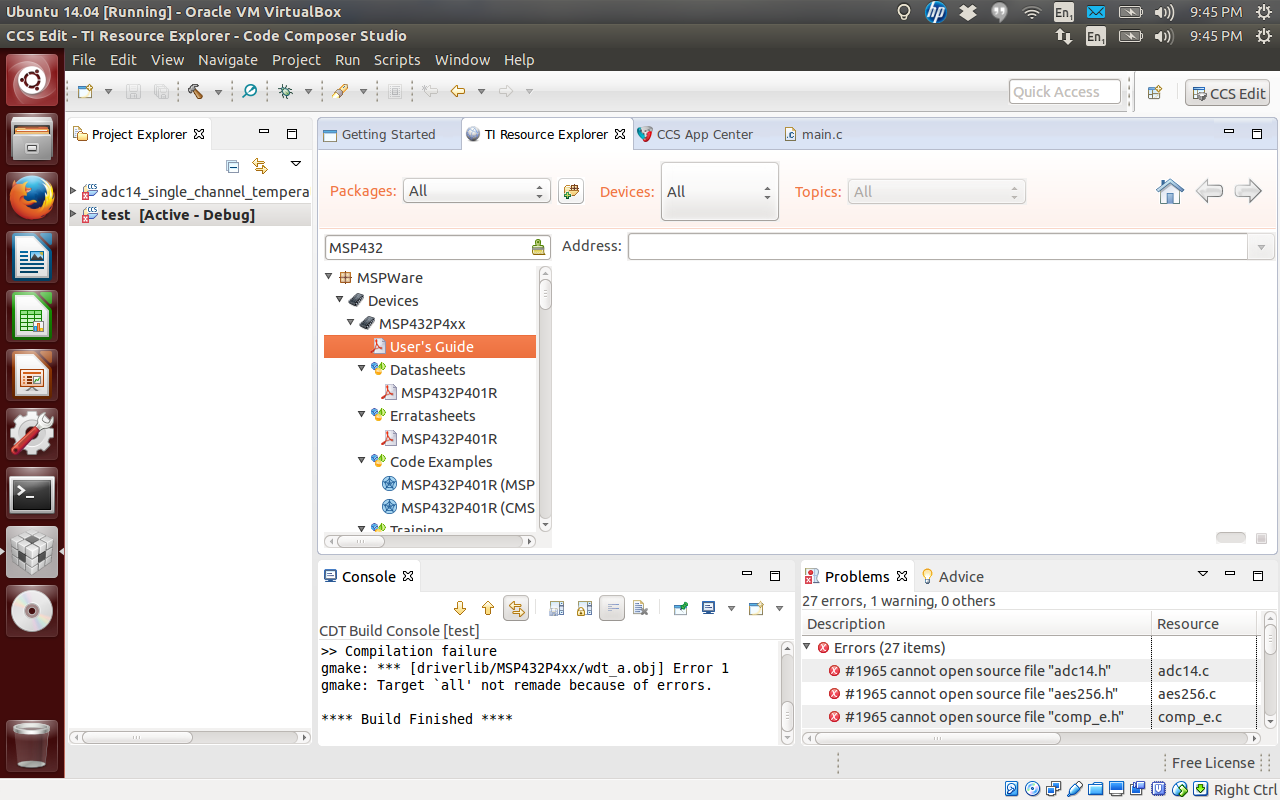The width and height of the screenshot is (1280, 800).
Task: Click the Resource Explorer back arrow
Action: (1210, 191)
